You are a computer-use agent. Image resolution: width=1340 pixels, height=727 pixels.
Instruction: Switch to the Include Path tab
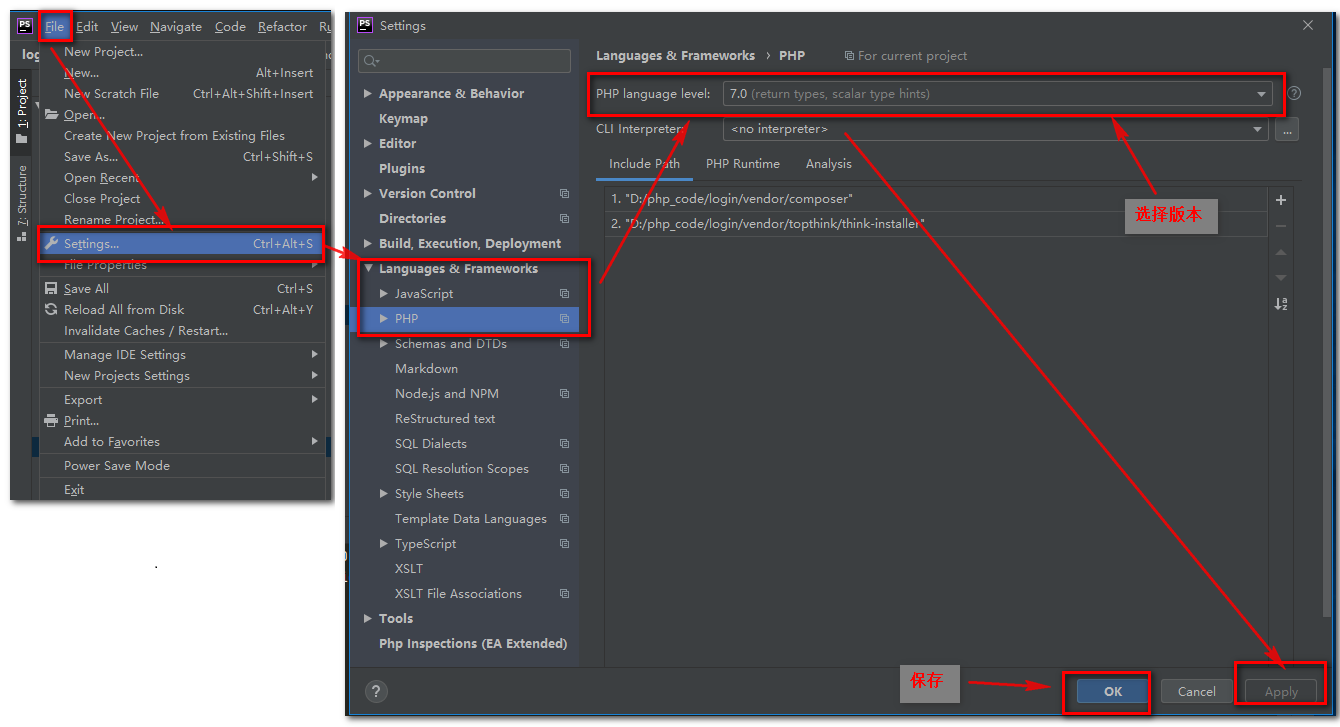click(x=644, y=164)
